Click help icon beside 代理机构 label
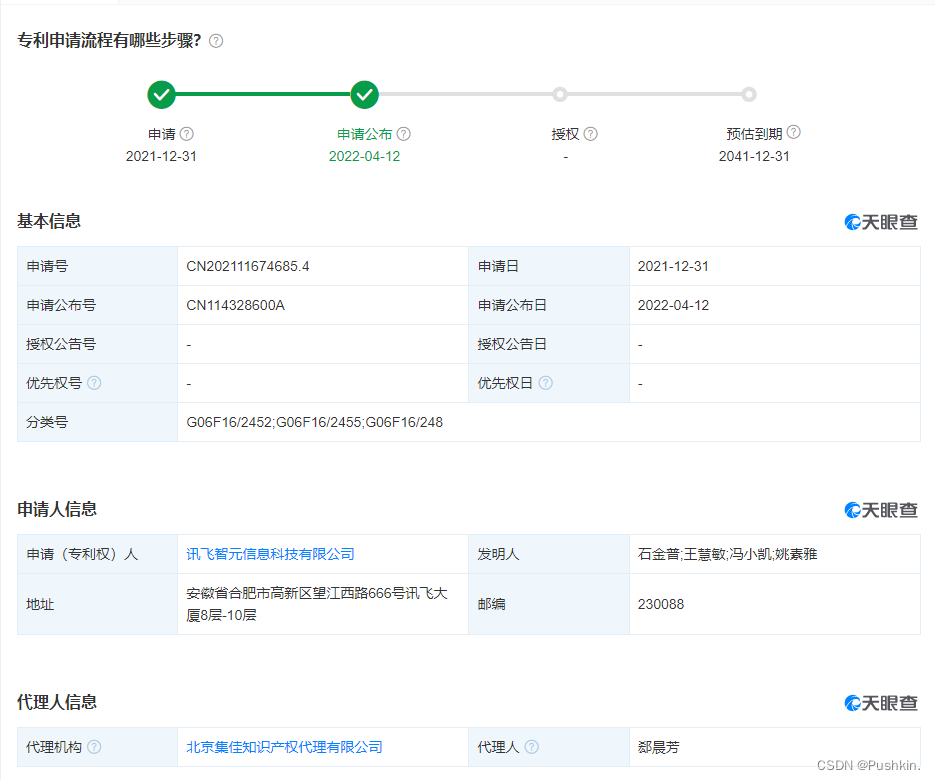 coord(94,747)
